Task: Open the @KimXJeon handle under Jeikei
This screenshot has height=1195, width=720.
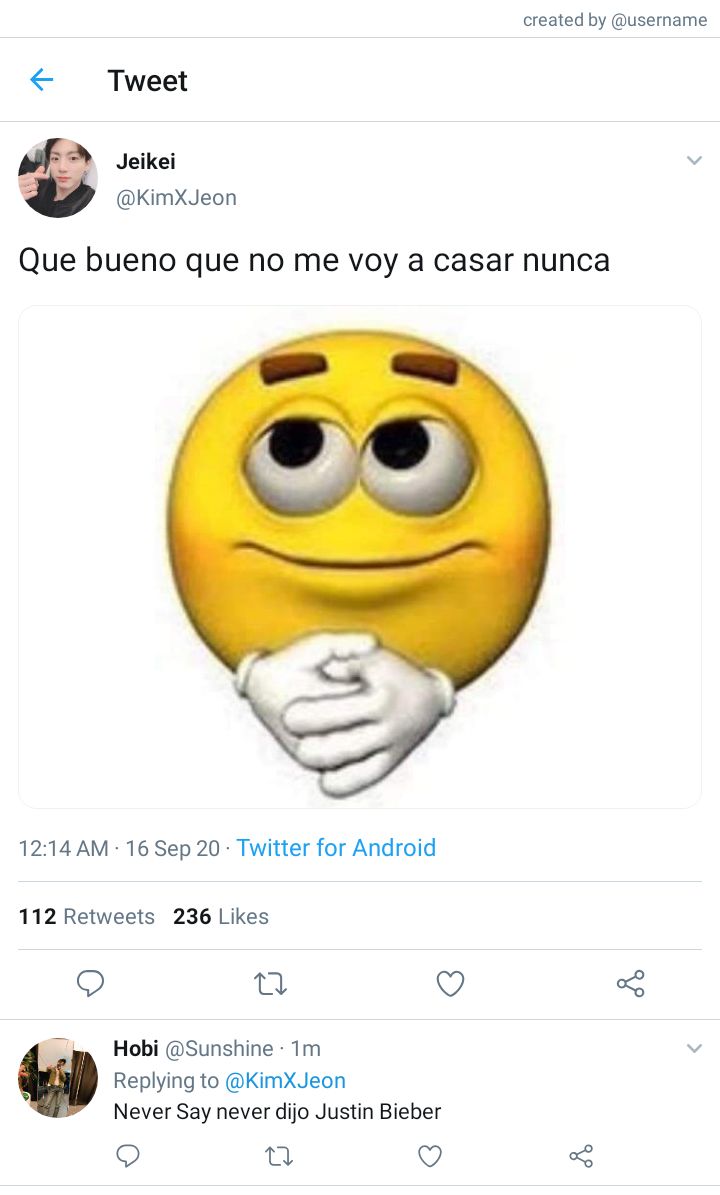Action: [x=176, y=198]
